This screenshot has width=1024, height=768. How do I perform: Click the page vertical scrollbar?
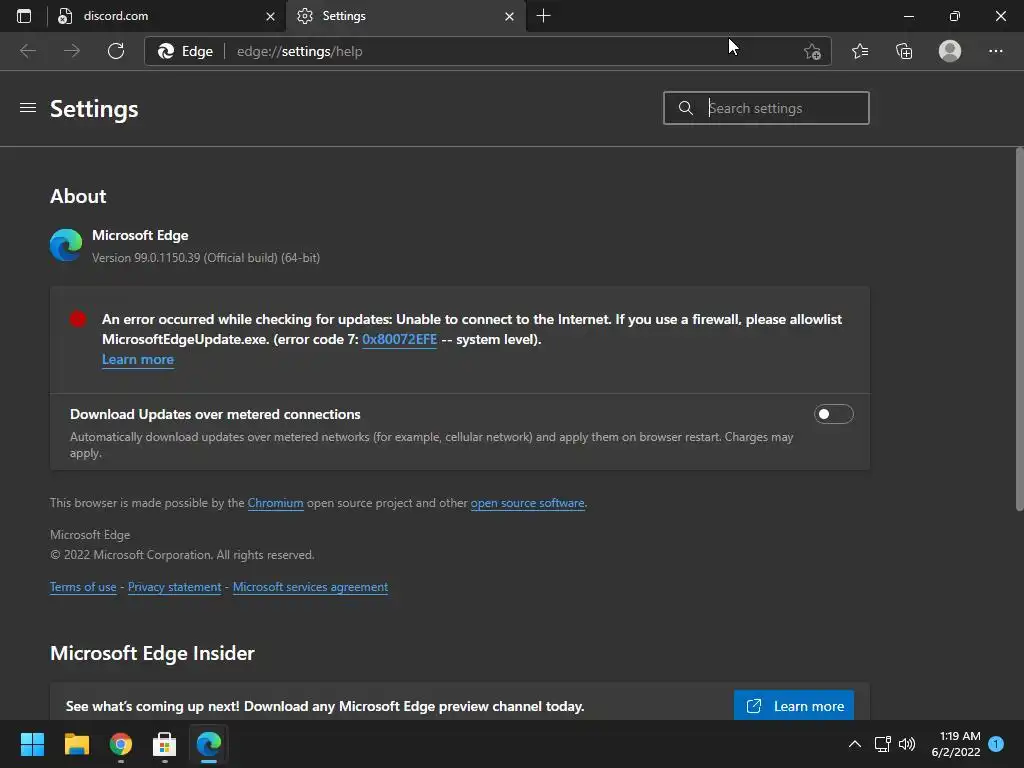pyautogui.click(x=1019, y=330)
